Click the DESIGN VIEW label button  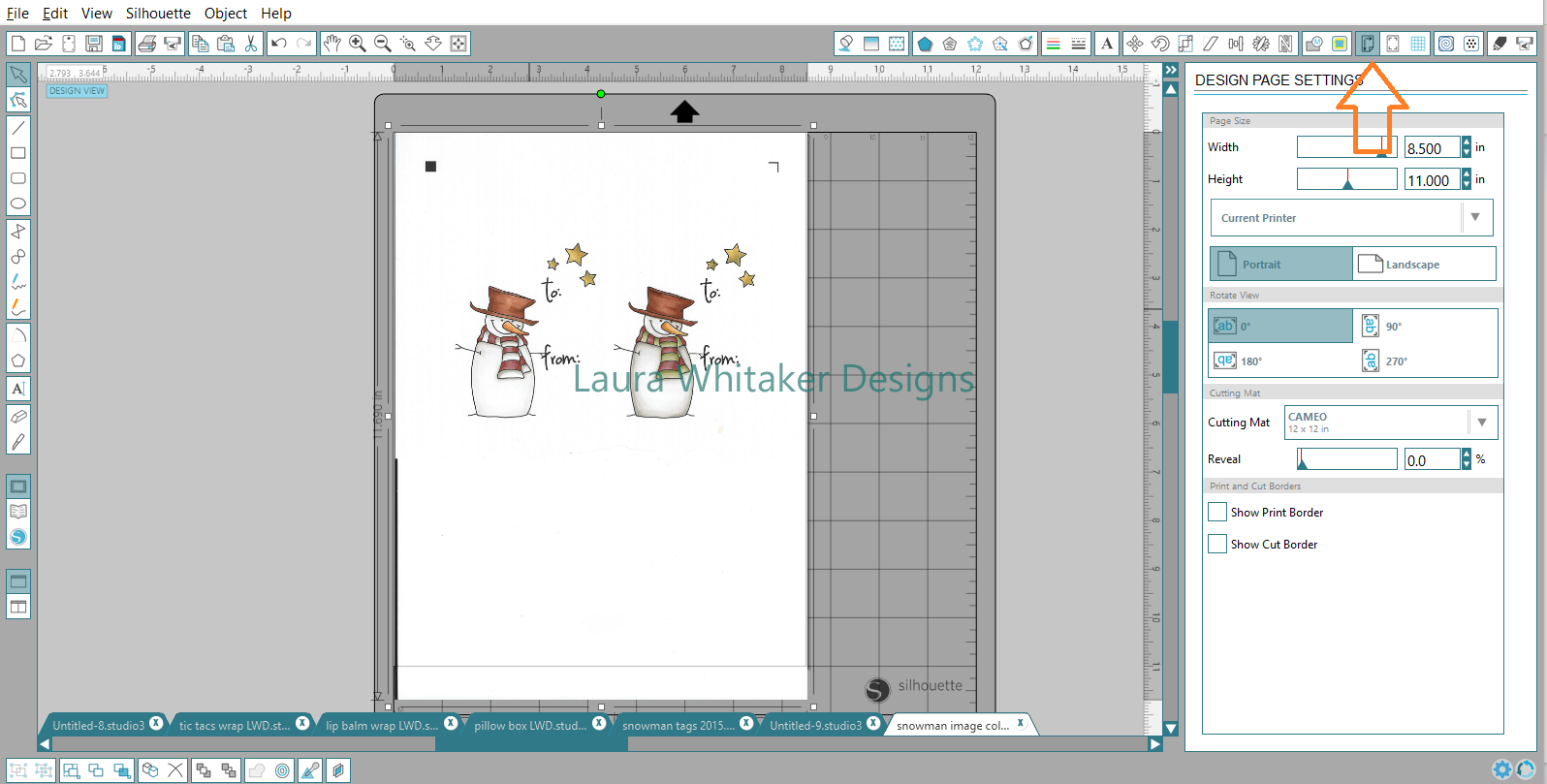tap(77, 91)
